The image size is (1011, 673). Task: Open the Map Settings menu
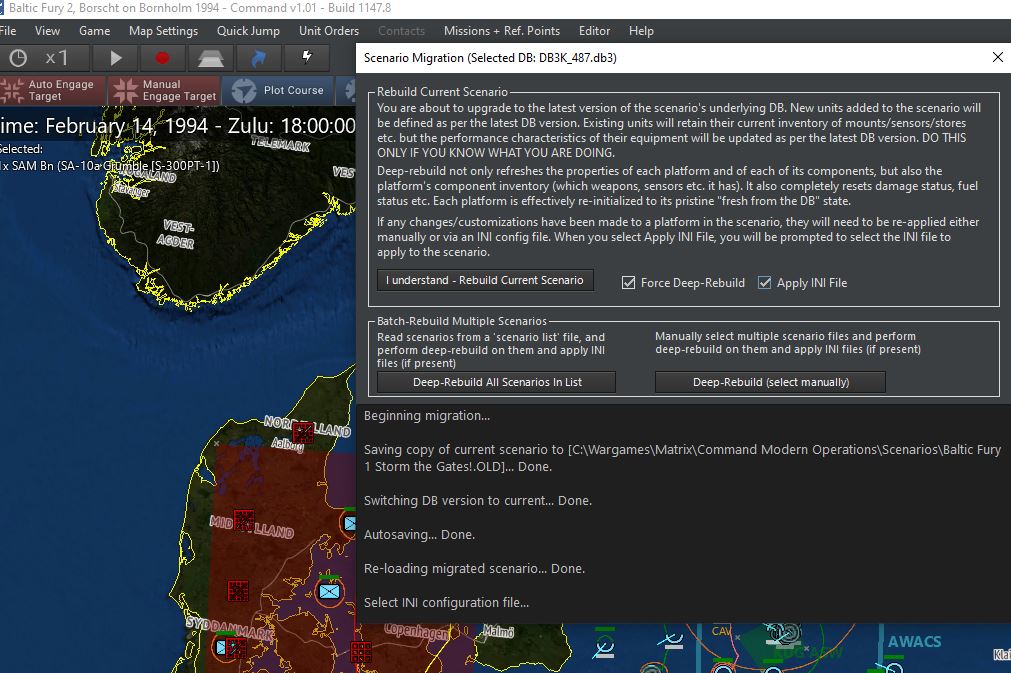click(163, 31)
